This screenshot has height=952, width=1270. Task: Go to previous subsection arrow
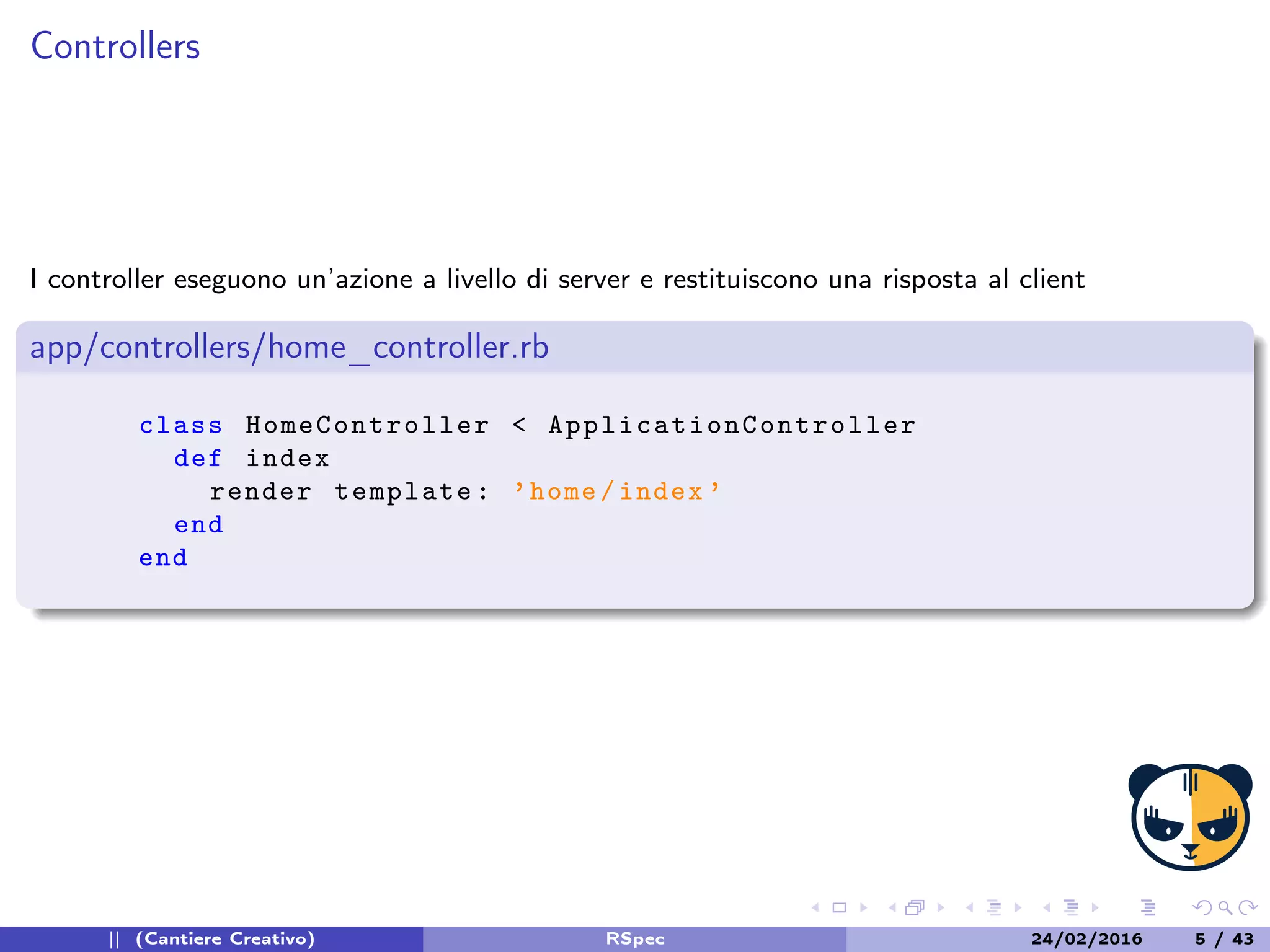click(969, 907)
